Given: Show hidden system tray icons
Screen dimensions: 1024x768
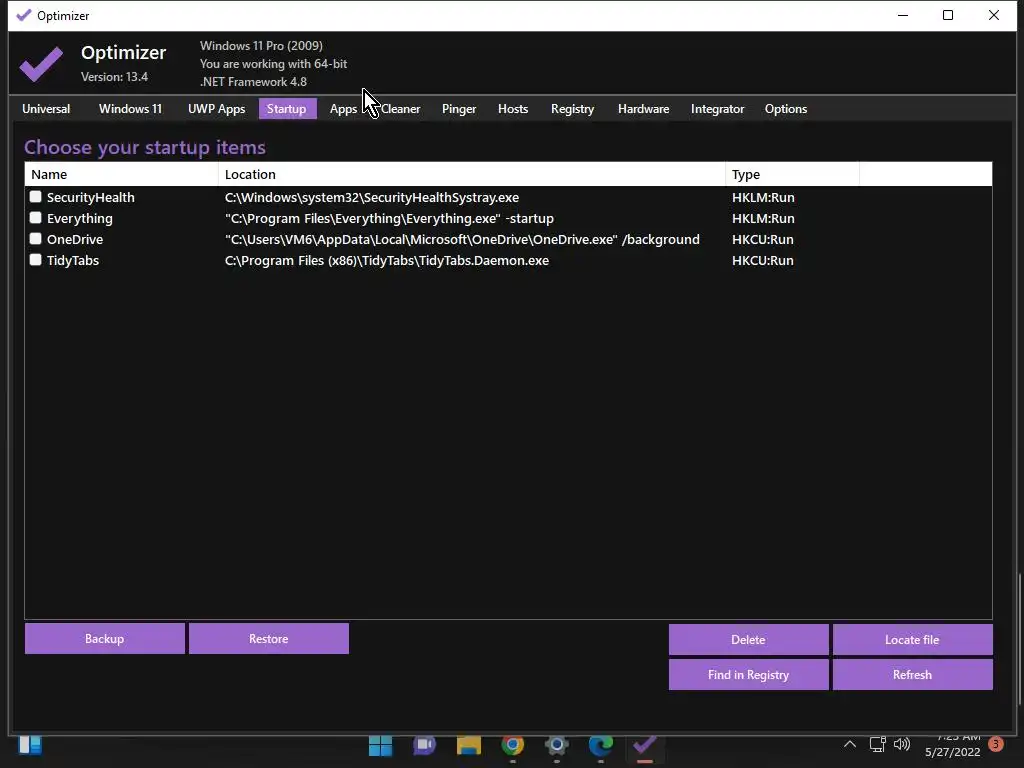Looking at the screenshot, I should [x=850, y=744].
